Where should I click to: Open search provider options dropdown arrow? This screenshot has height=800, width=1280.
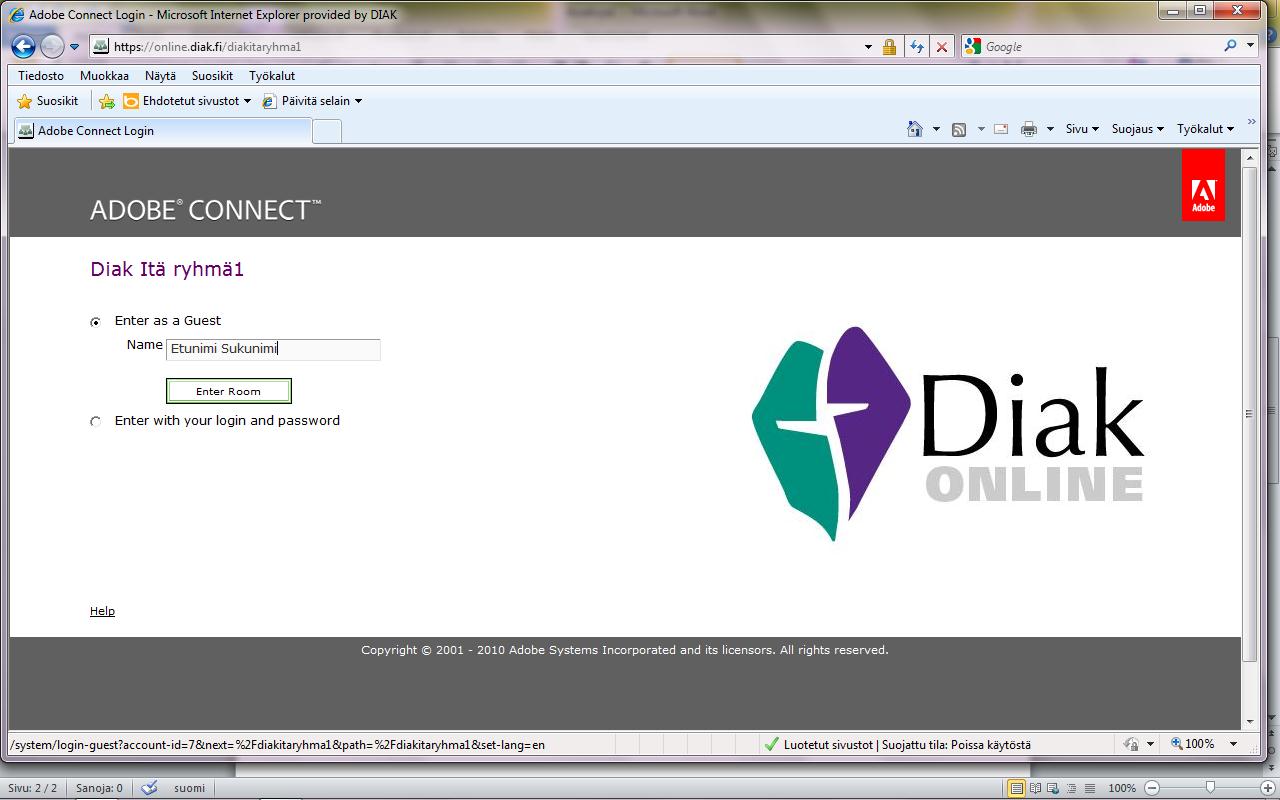coord(1250,46)
